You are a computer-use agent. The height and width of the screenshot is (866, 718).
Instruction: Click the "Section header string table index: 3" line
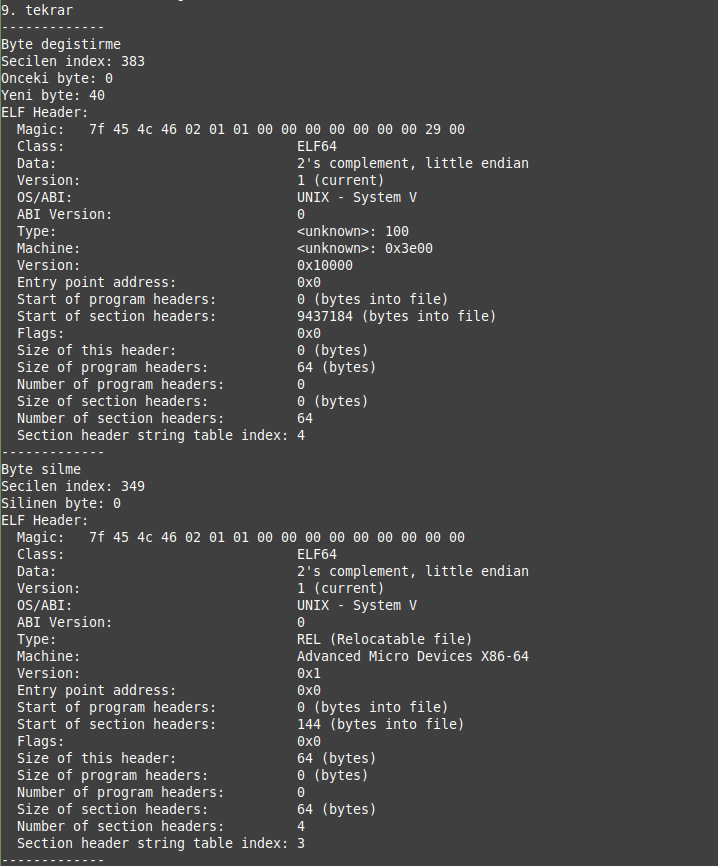point(161,843)
